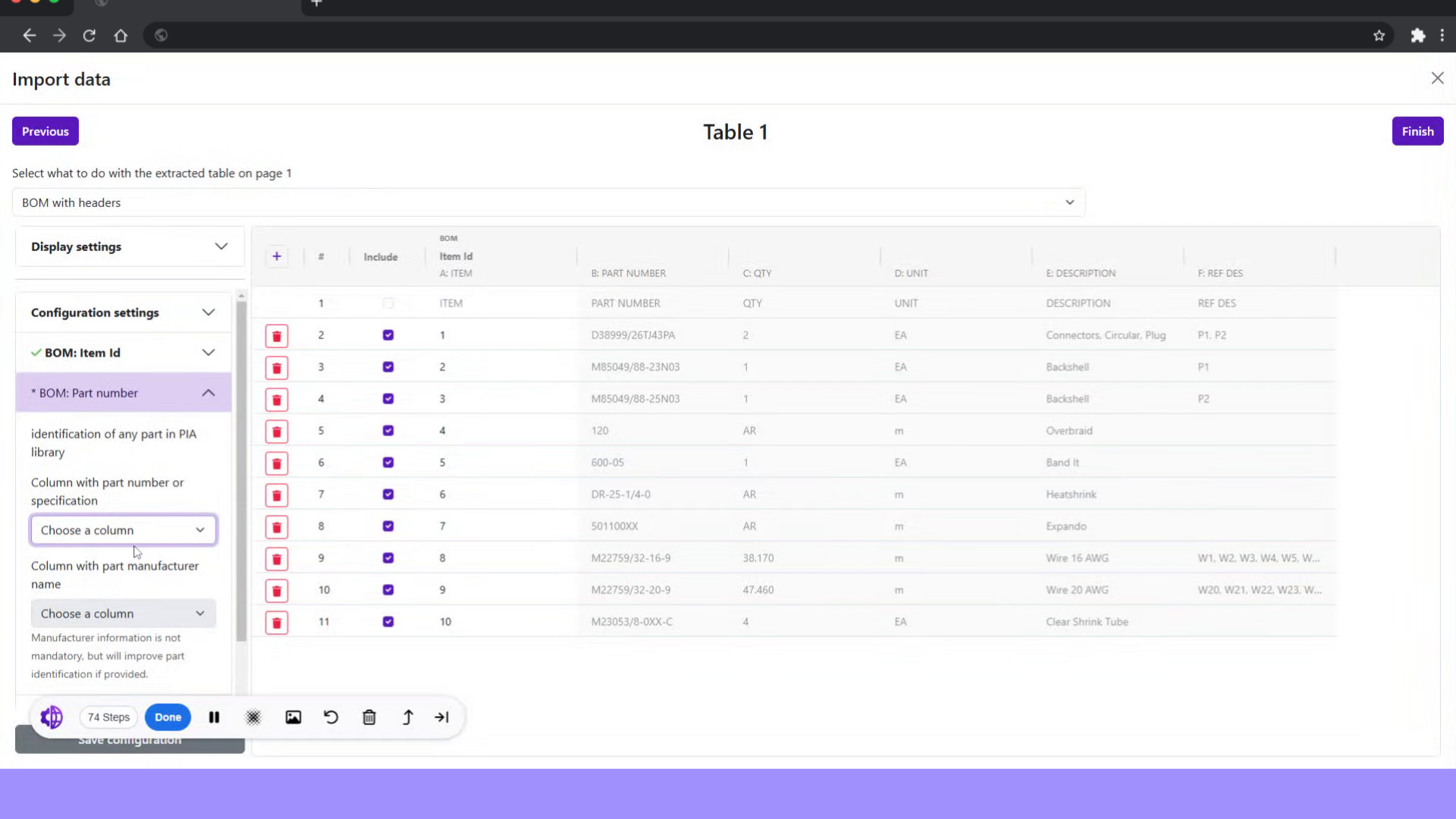Delete row 5 using its trash icon
The width and height of the screenshot is (1456, 819).
click(276, 431)
